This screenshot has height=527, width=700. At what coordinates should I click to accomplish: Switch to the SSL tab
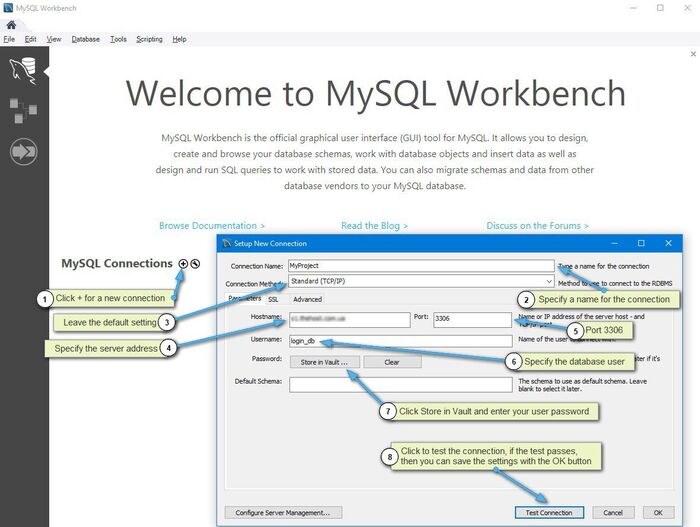pyautogui.click(x=273, y=299)
